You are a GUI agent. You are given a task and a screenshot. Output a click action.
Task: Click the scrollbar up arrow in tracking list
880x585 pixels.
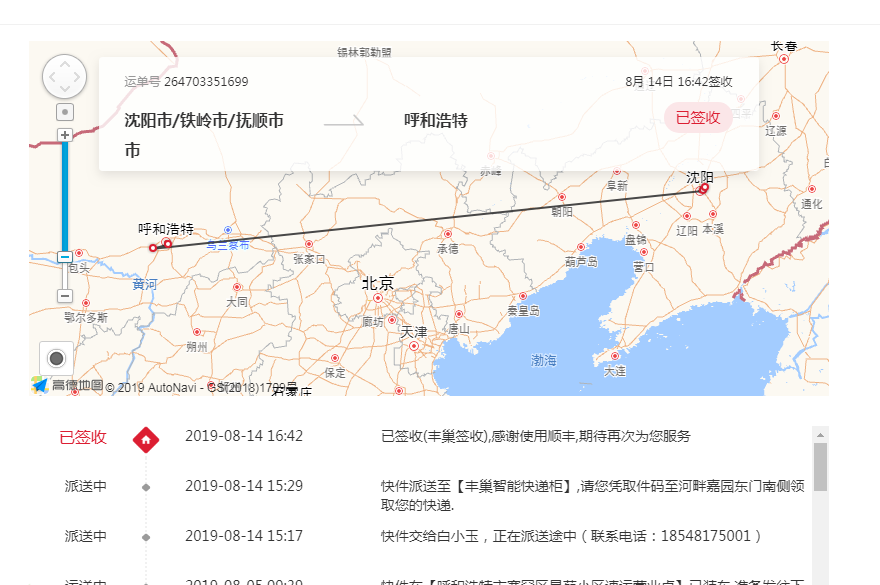(x=820, y=434)
